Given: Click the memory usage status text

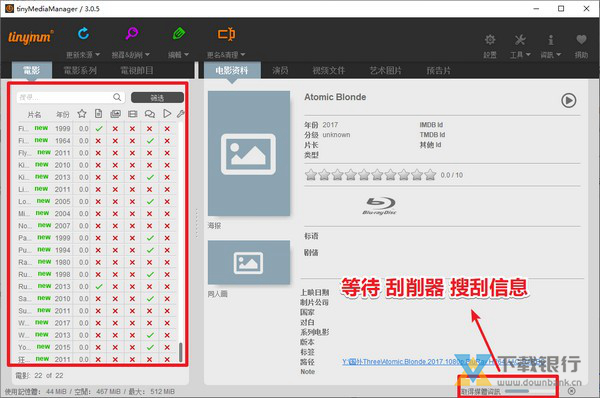Looking at the screenshot, I should [x=90, y=391].
